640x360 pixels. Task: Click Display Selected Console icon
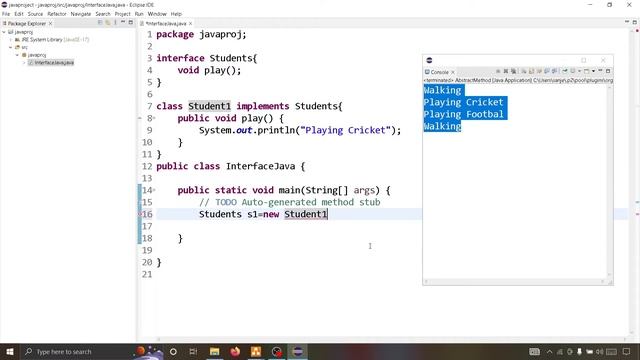[573, 71]
